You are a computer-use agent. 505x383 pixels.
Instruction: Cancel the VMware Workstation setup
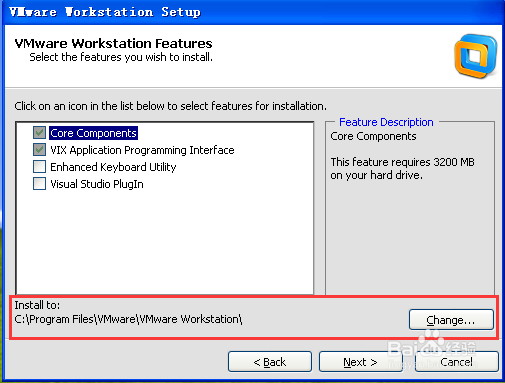456,362
